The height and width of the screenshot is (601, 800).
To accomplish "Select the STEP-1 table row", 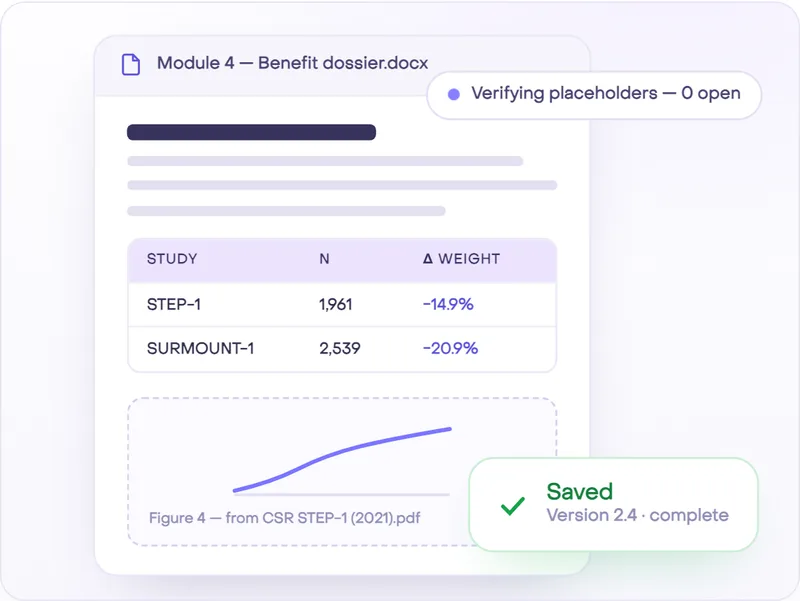I will tap(342, 305).
